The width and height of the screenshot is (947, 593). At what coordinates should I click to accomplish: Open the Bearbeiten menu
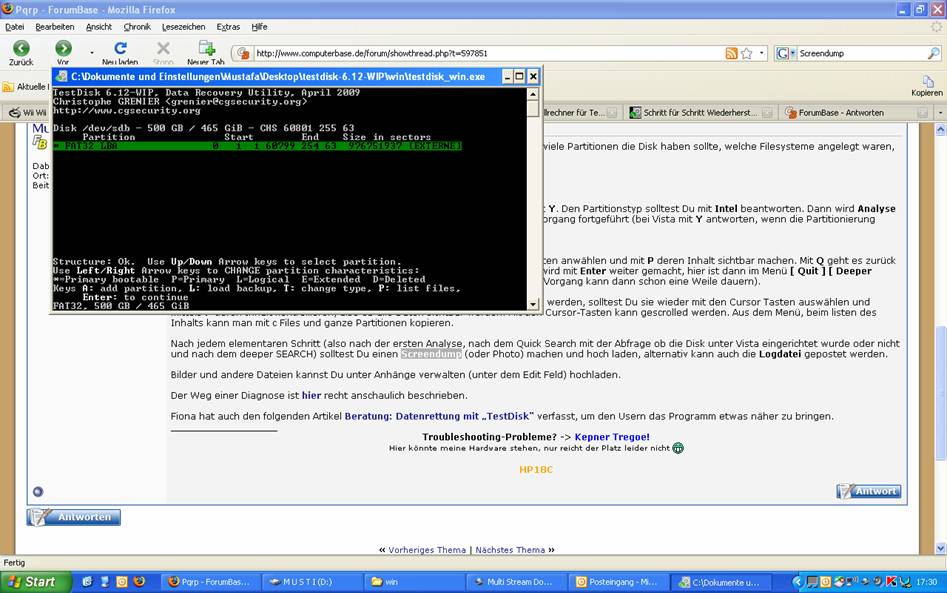pyautogui.click(x=55, y=27)
